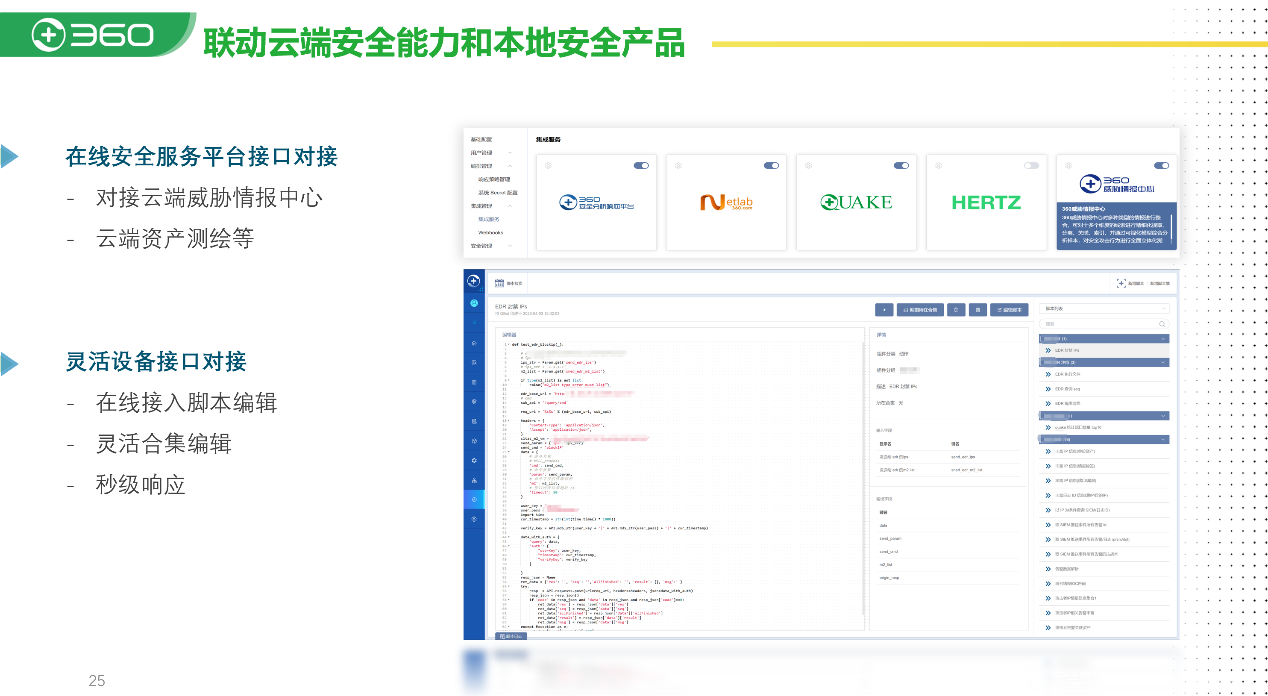This screenshot has width=1268, height=696.
Task: Click the run script play button
Action: [x=884, y=310]
